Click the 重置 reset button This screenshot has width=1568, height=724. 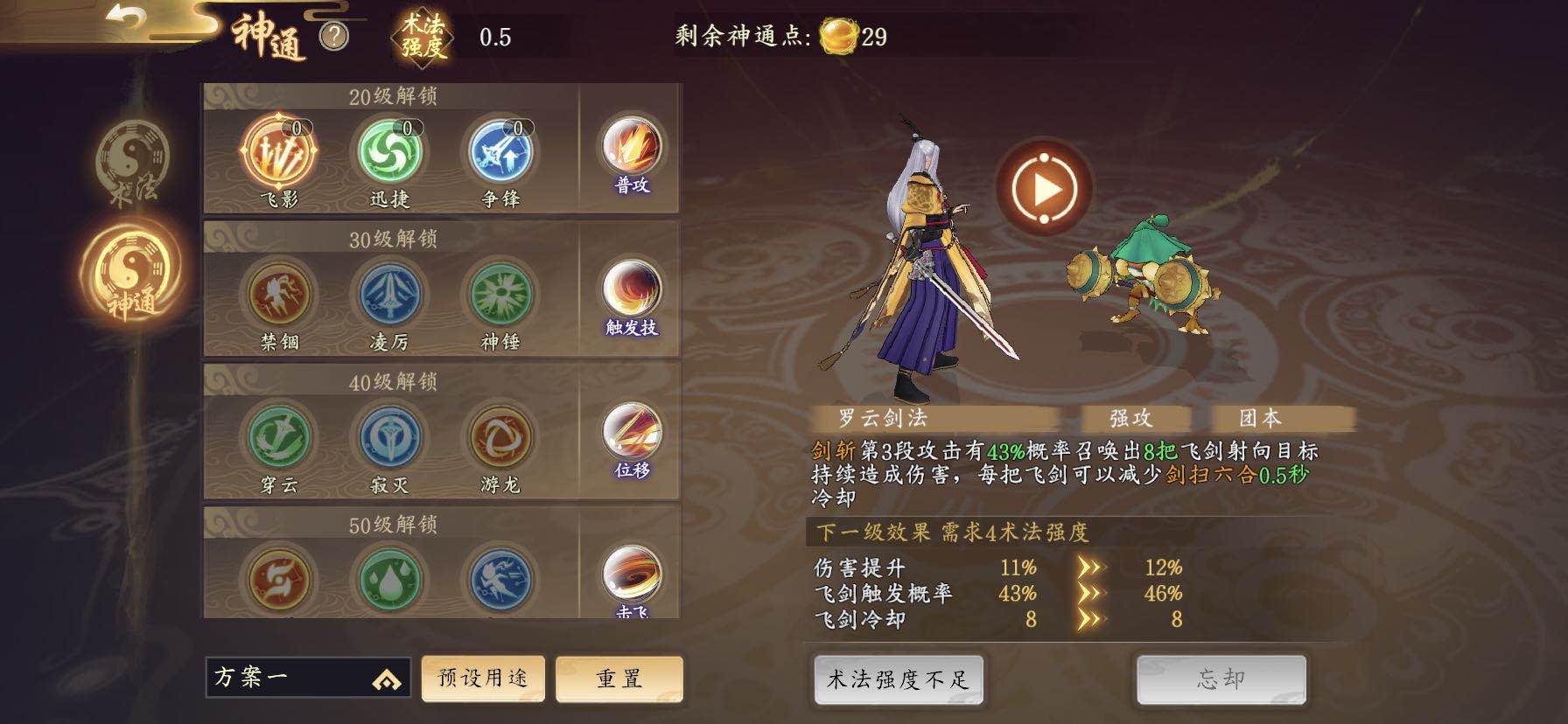pos(619,679)
